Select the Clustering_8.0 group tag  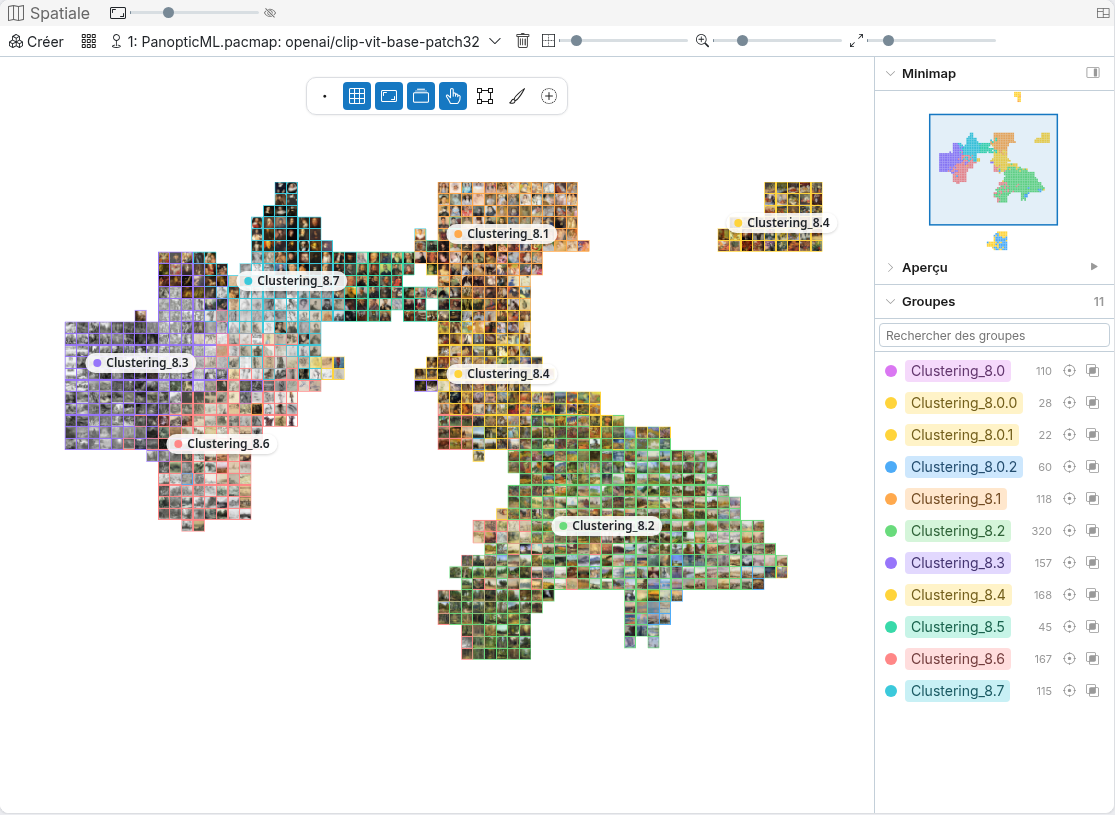[x=957, y=371]
